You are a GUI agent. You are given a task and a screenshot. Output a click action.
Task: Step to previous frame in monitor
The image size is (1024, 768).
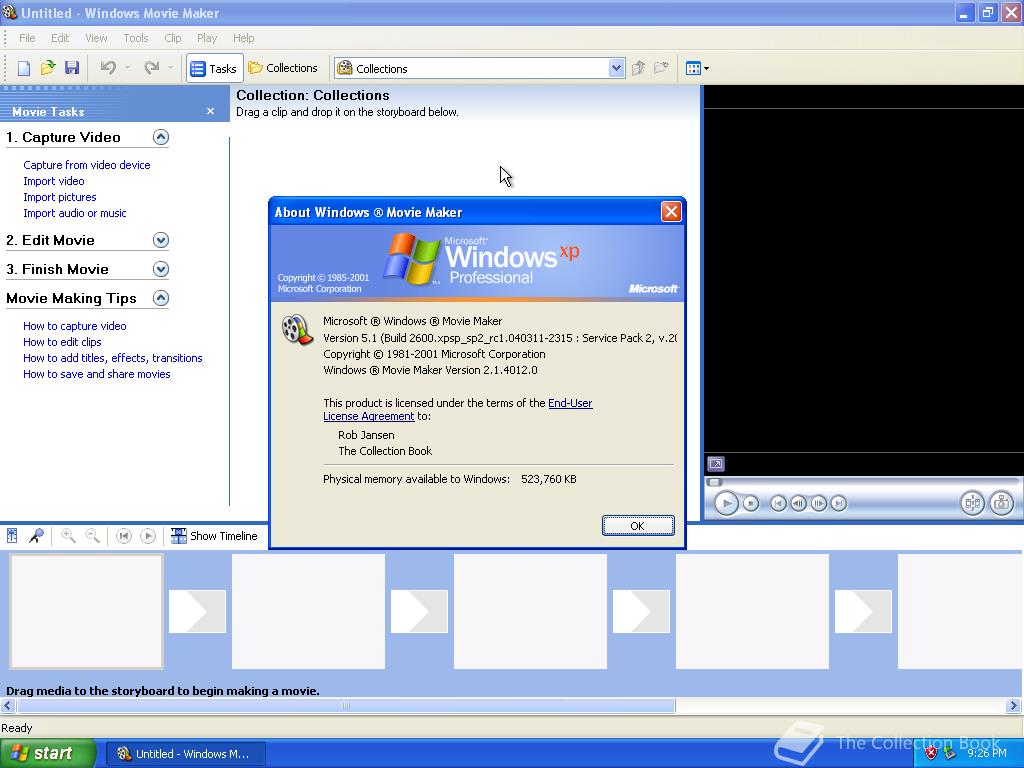tap(798, 504)
